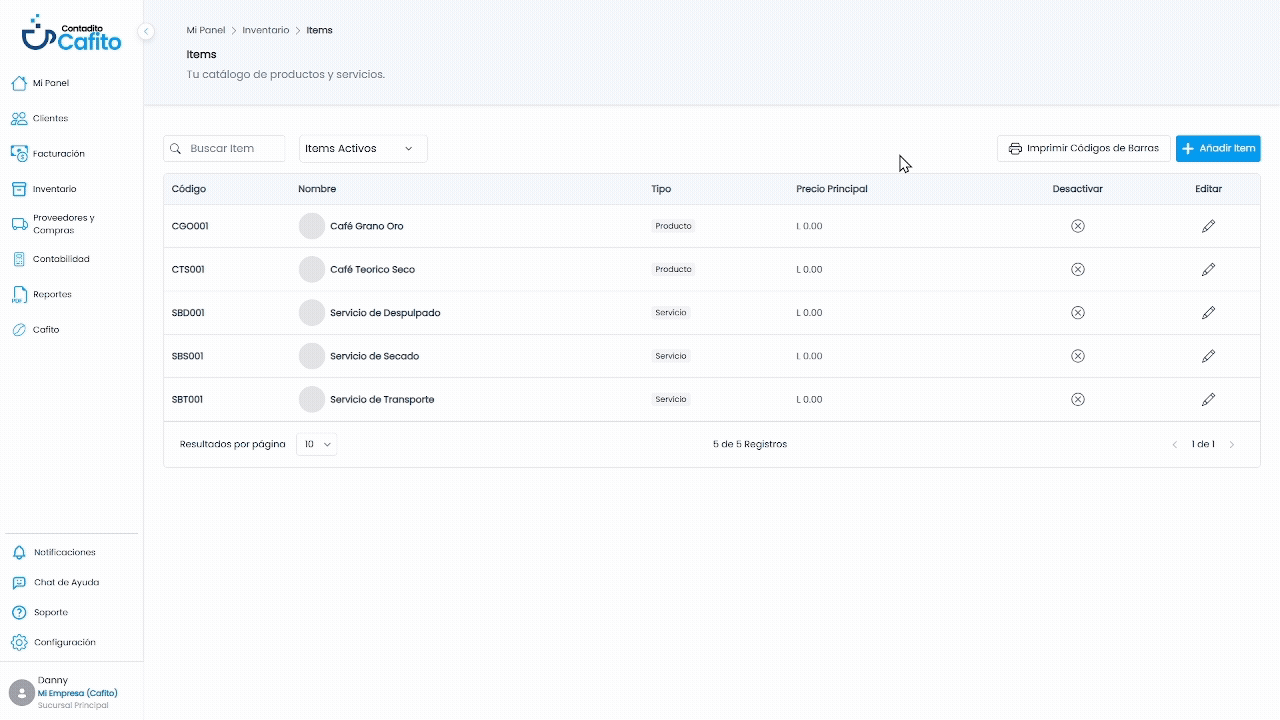The width and height of the screenshot is (1280, 720).
Task: Deactivate Servicio de Despulpado item
Action: [x=1077, y=312]
